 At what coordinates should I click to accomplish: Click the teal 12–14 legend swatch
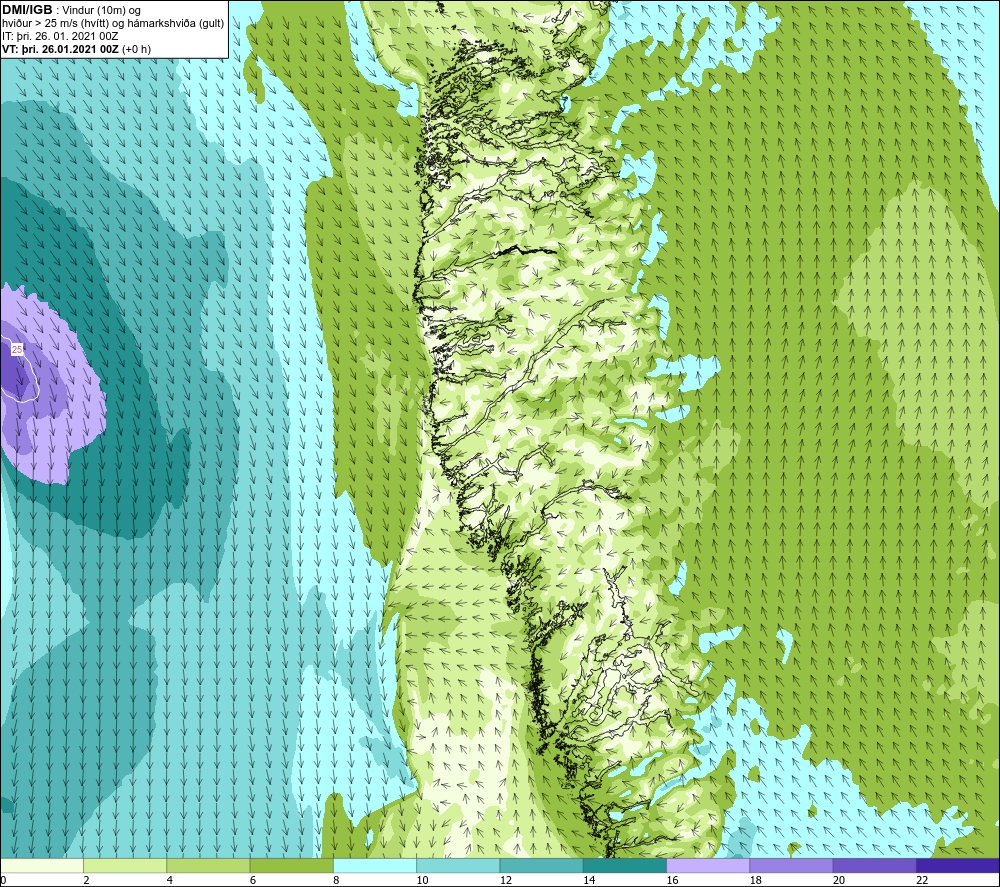tap(541, 865)
